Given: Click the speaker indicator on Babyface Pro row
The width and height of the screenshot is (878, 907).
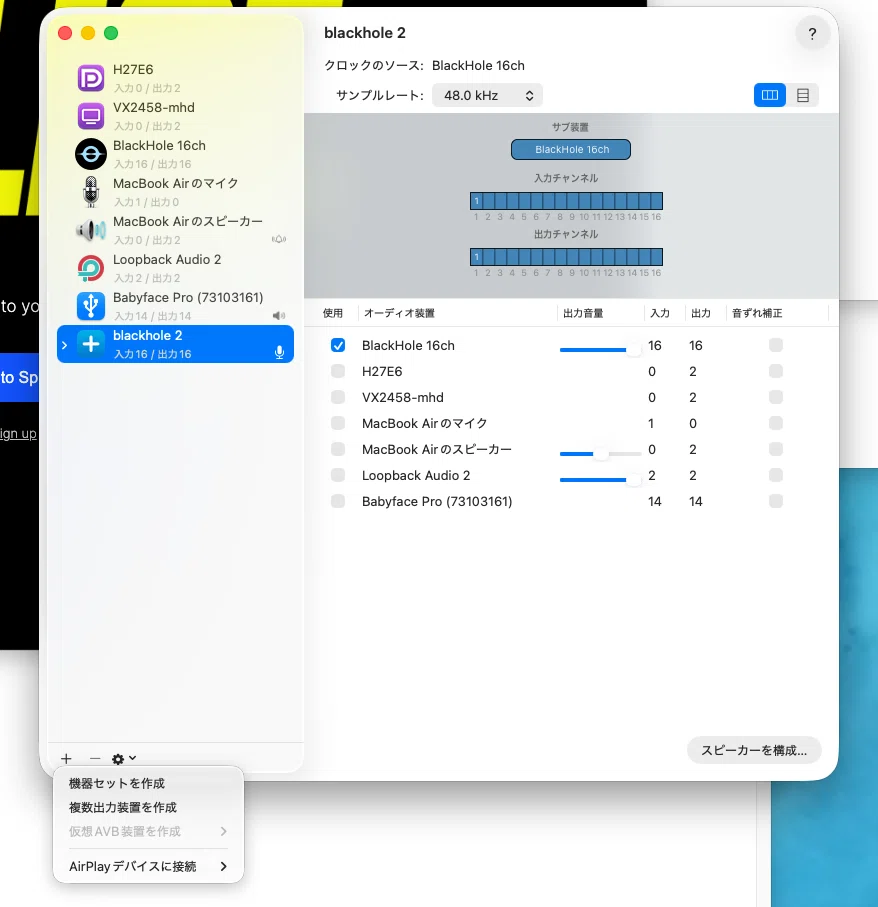Looking at the screenshot, I should [x=279, y=316].
